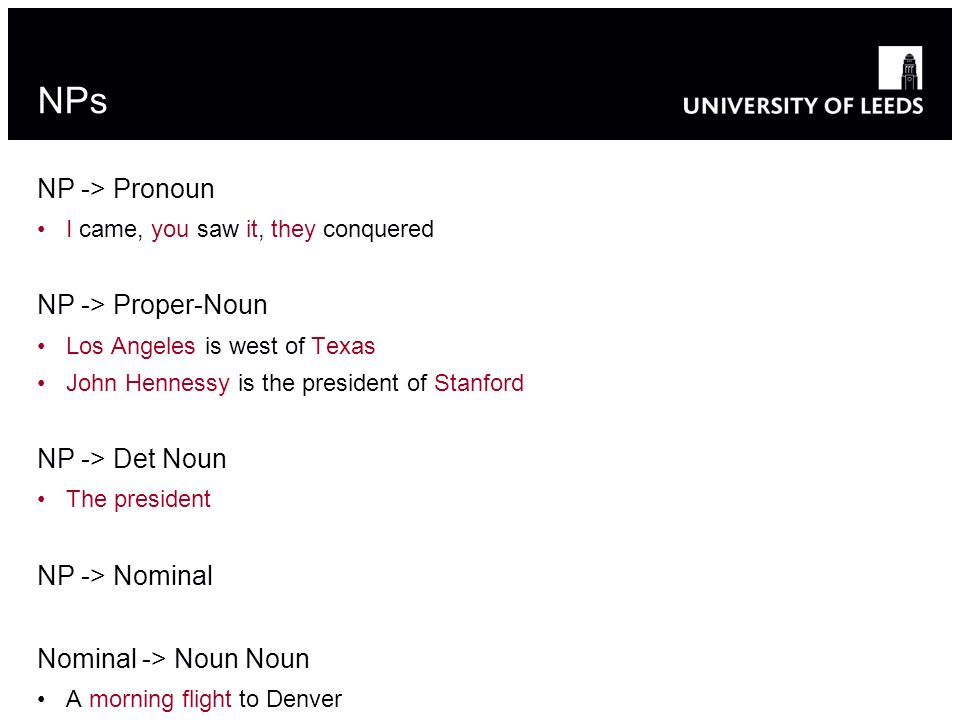
Task: Click the word 'Denver'
Action: tap(304, 699)
